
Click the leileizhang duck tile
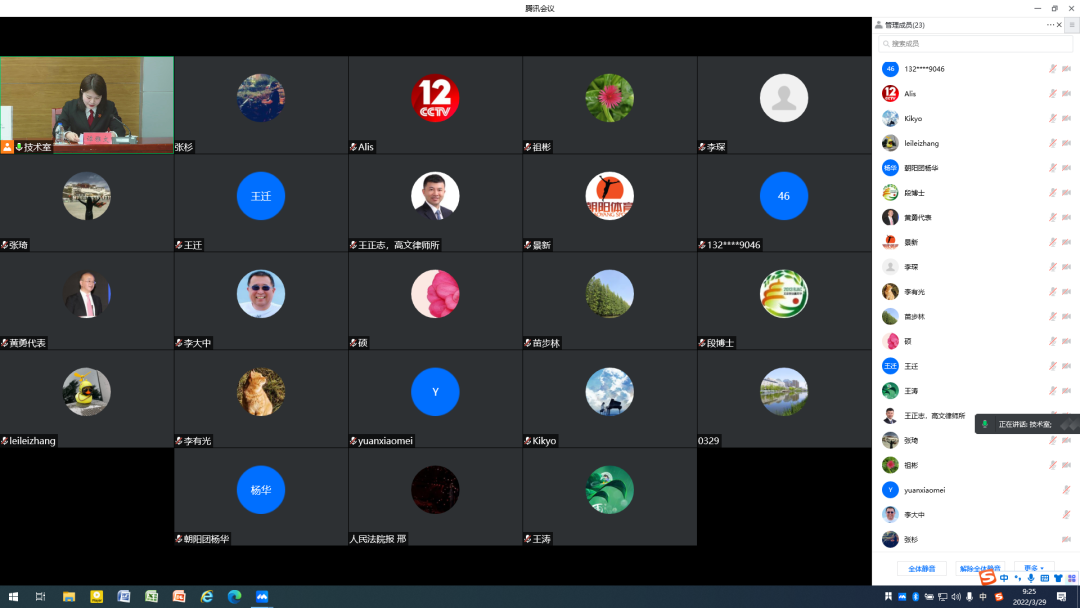tap(87, 399)
